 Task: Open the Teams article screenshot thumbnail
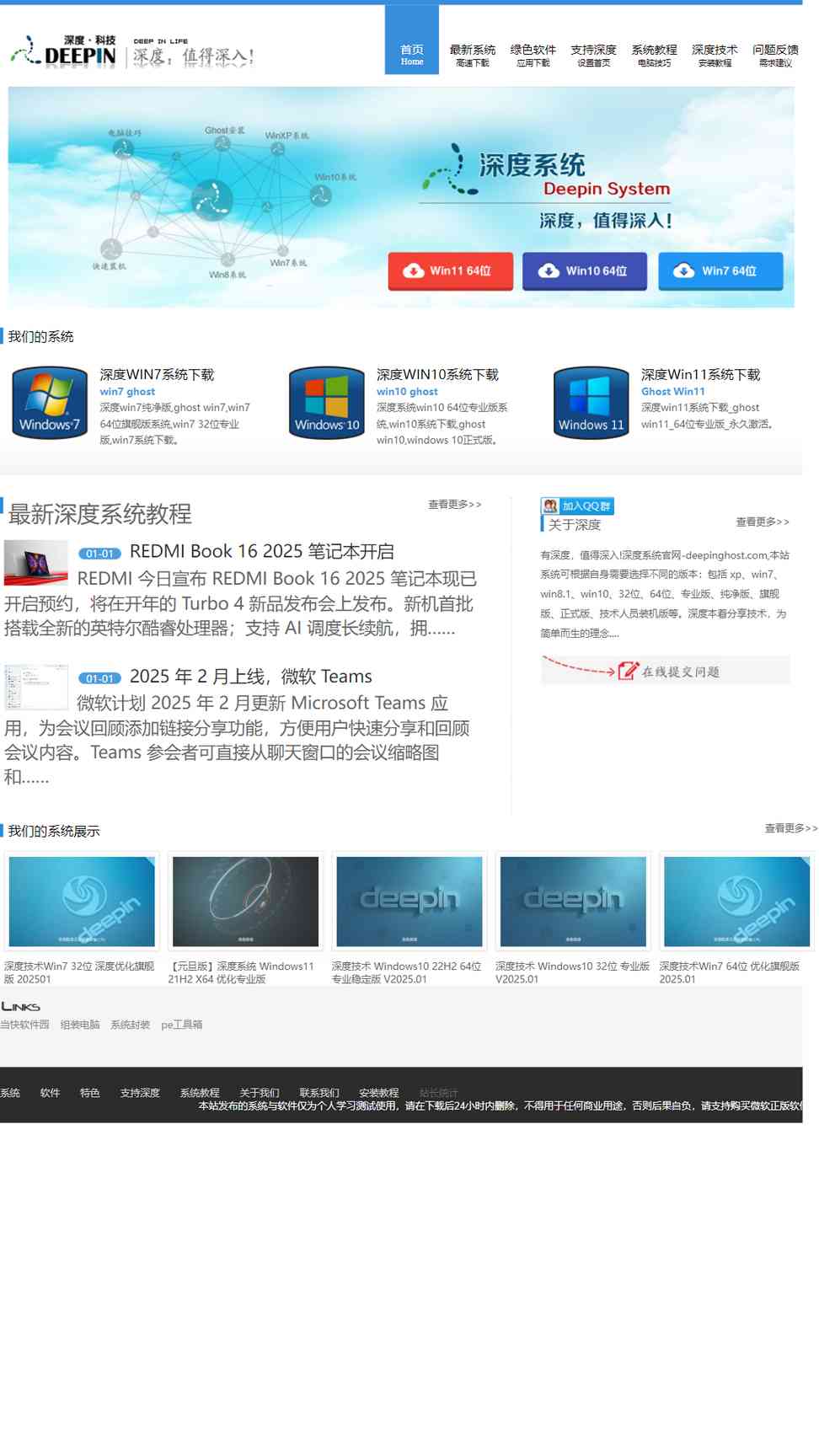tap(36, 688)
